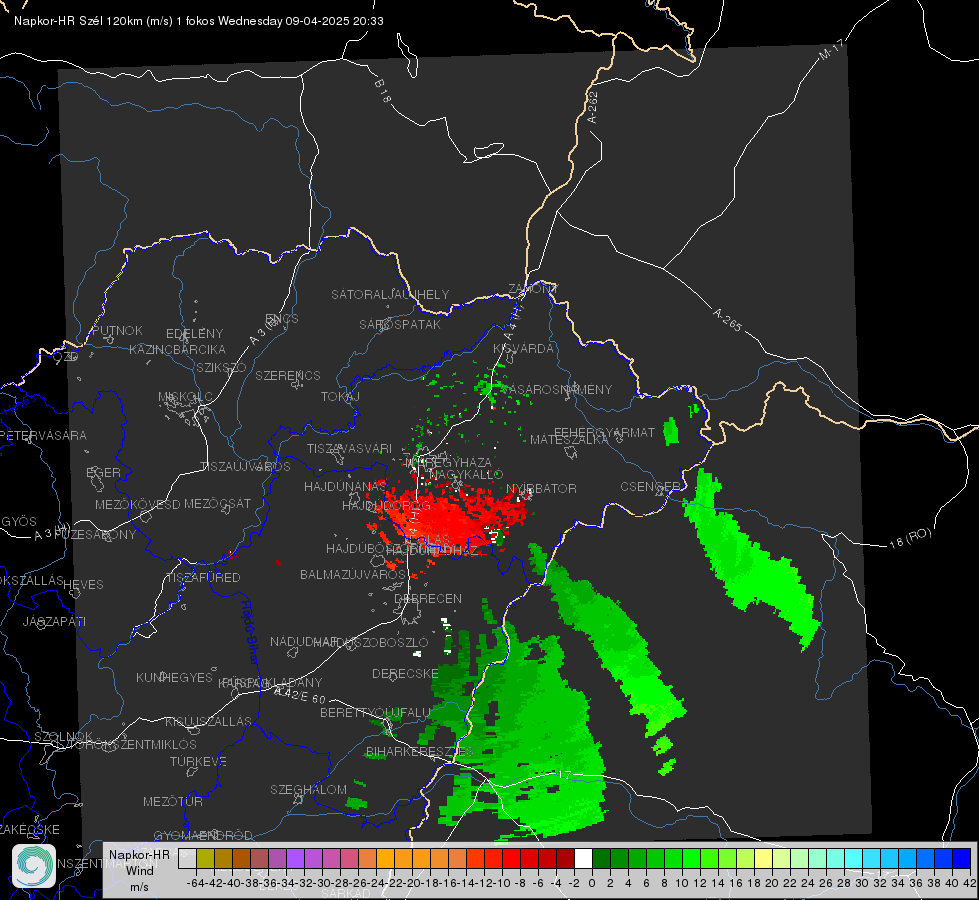Click the ZÁHONY city label
Image resolution: width=979 pixels, height=900 pixels.
[533, 289]
